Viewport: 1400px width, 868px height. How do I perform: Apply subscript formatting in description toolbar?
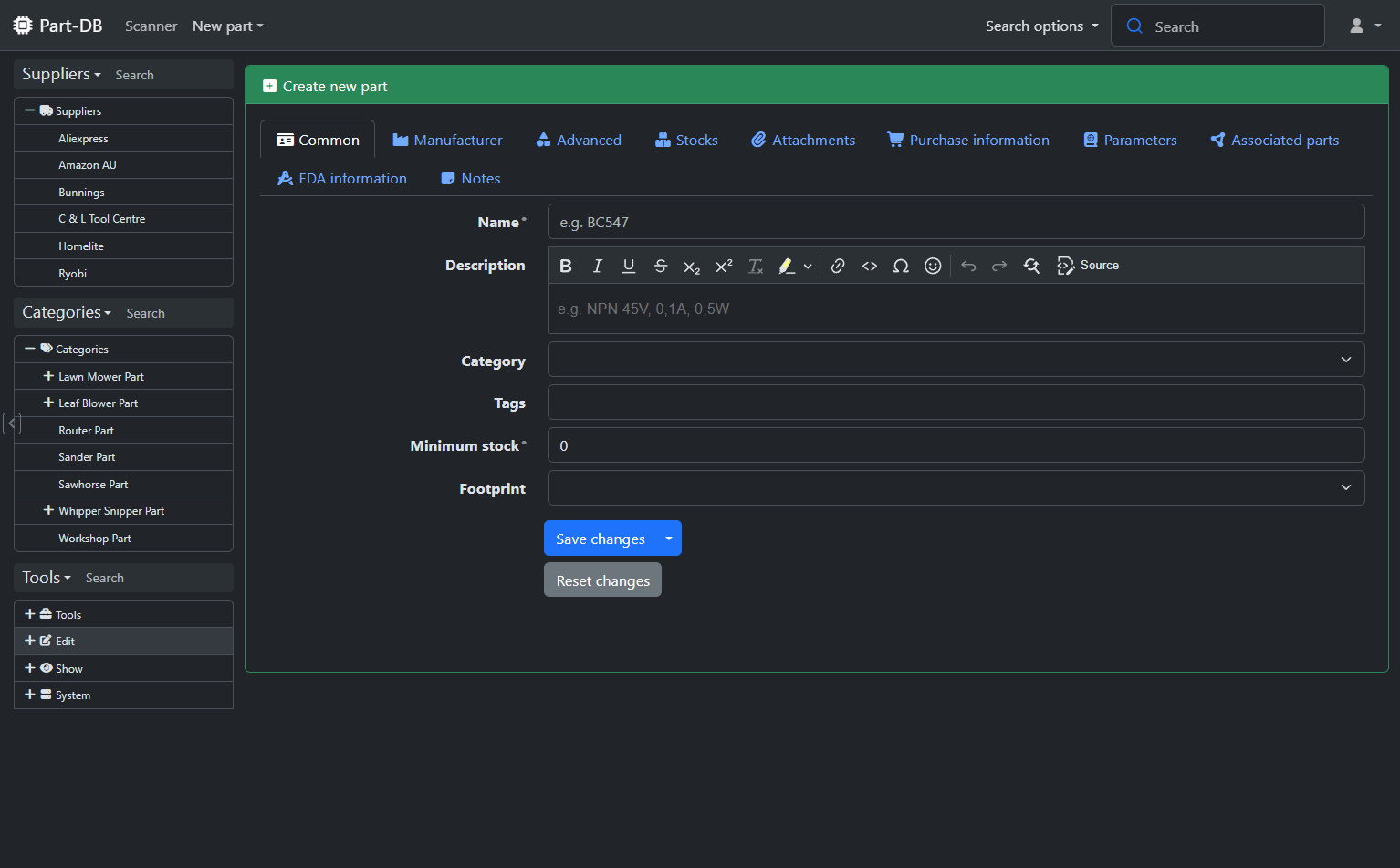coord(692,267)
